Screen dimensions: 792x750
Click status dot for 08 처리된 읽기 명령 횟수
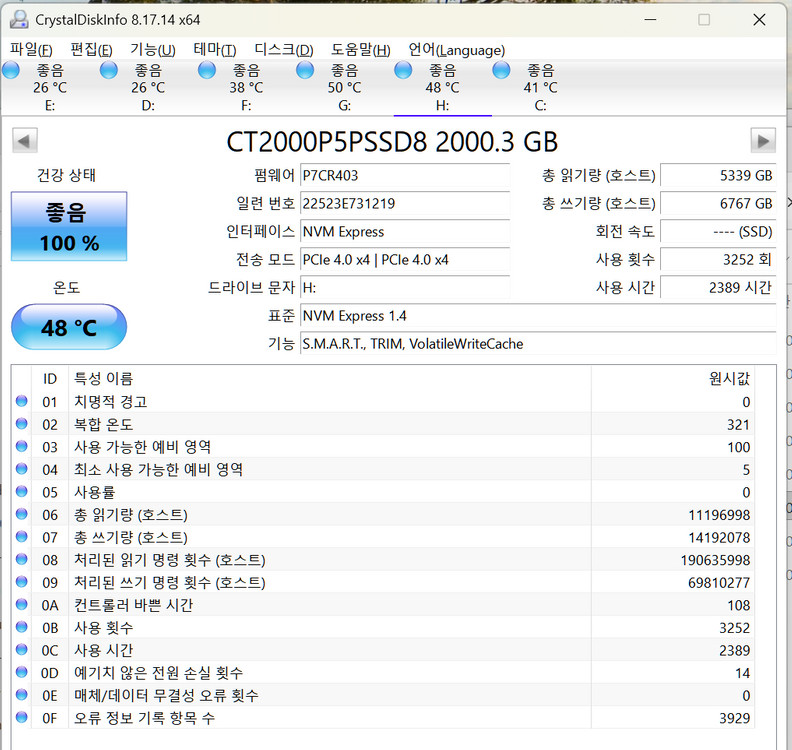tap(21, 559)
